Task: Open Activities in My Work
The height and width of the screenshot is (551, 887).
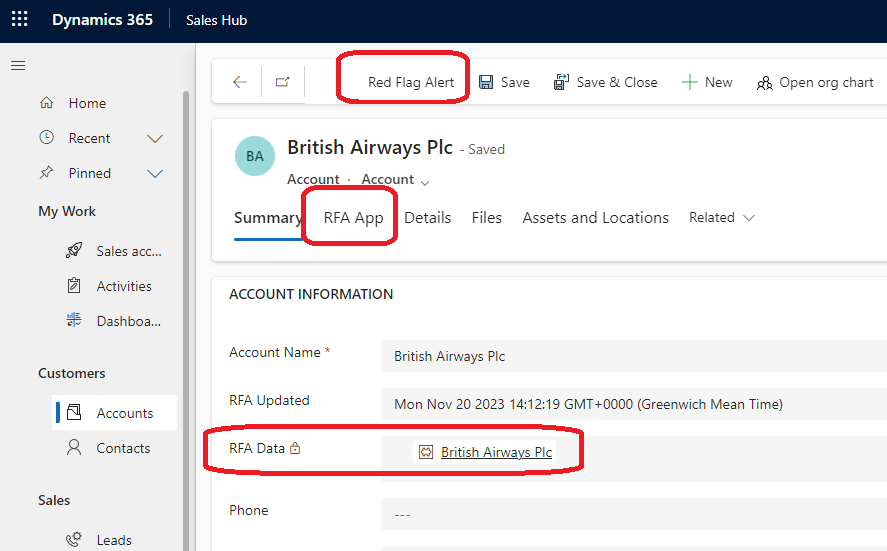Action: (x=124, y=286)
